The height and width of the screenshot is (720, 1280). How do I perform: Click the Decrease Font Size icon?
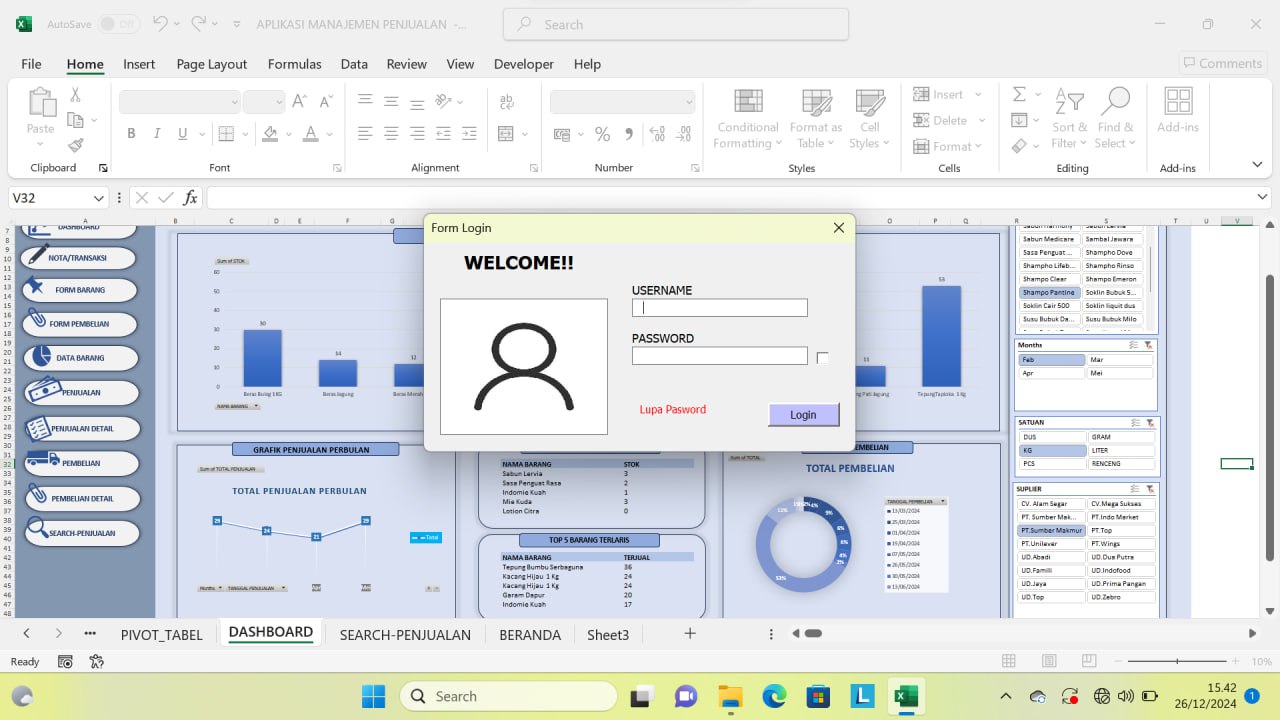pyautogui.click(x=325, y=102)
